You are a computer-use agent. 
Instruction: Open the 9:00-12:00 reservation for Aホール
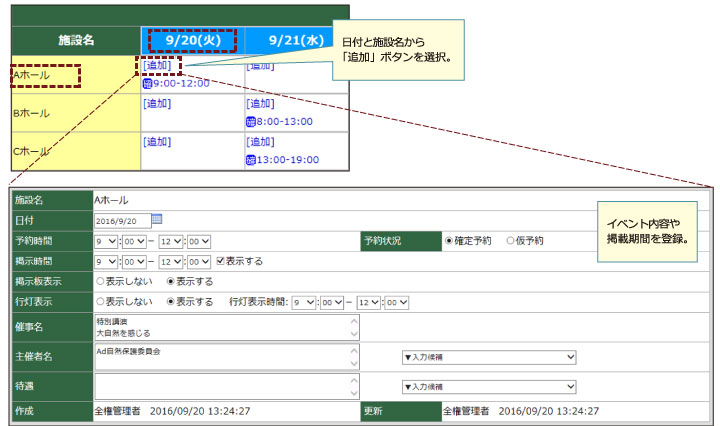pyautogui.click(x=181, y=83)
